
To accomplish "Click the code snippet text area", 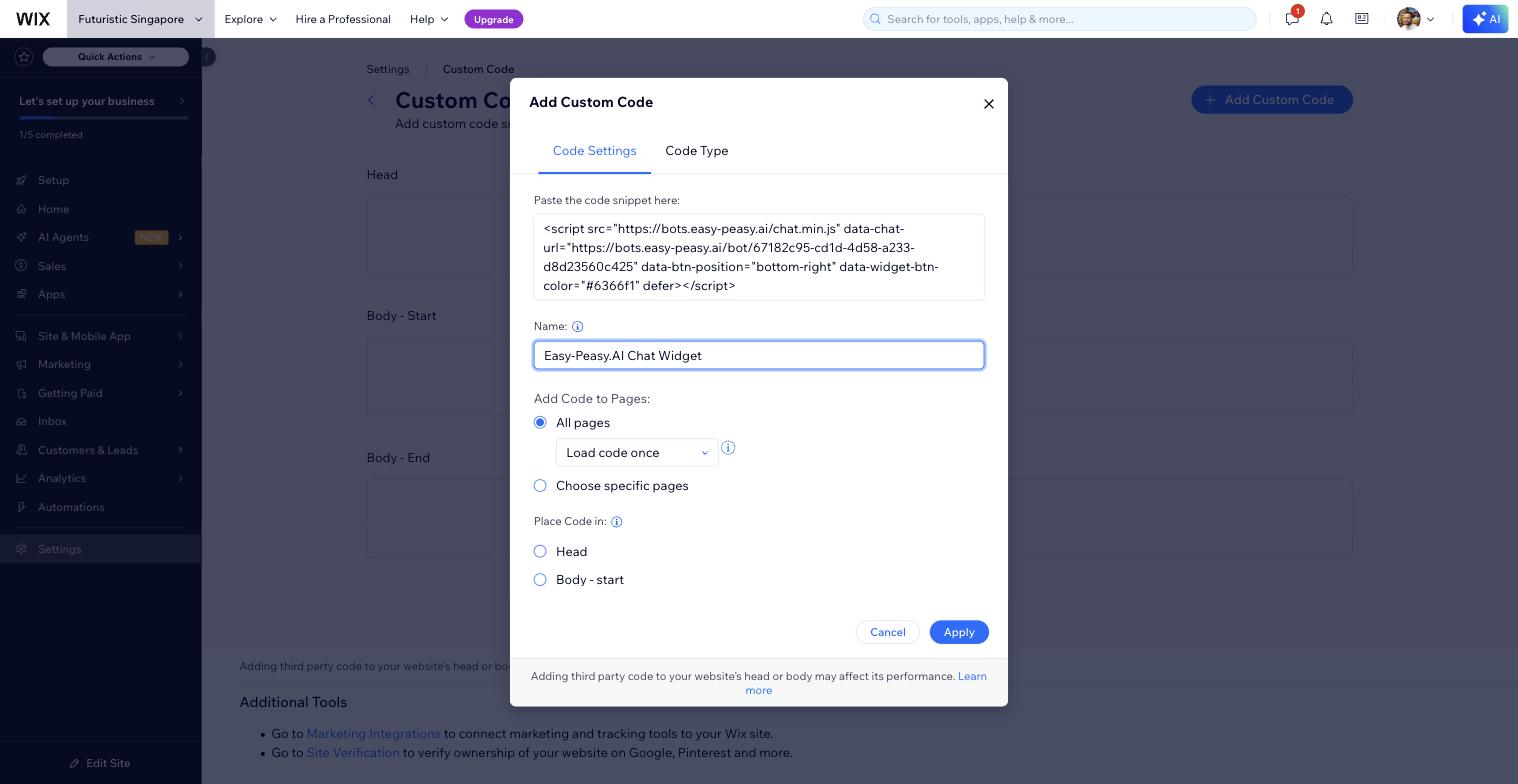I will (759, 258).
